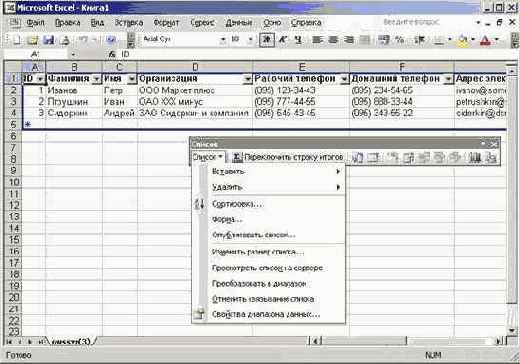The width and height of the screenshot is (520, 364).
Task: Open the Домашний телефон filter dropdown
Action: click(x=449, y=79)
